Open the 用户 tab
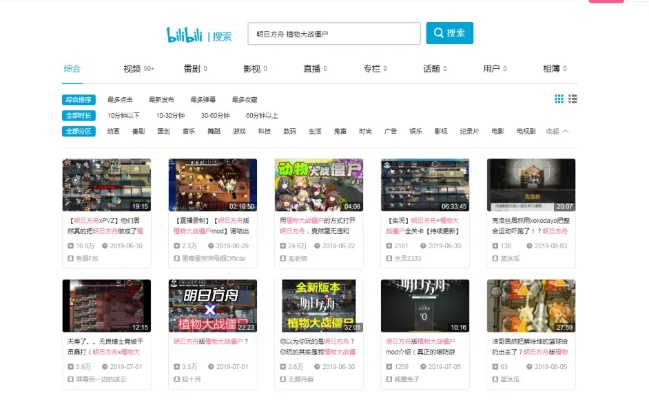This screenshot has height=400, width=649. click(x=495, y=69)
